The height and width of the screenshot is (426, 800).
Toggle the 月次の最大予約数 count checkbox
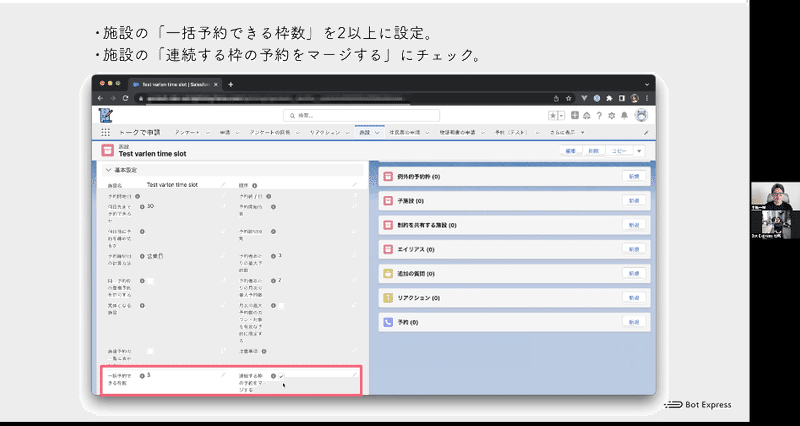coord(281,306)
